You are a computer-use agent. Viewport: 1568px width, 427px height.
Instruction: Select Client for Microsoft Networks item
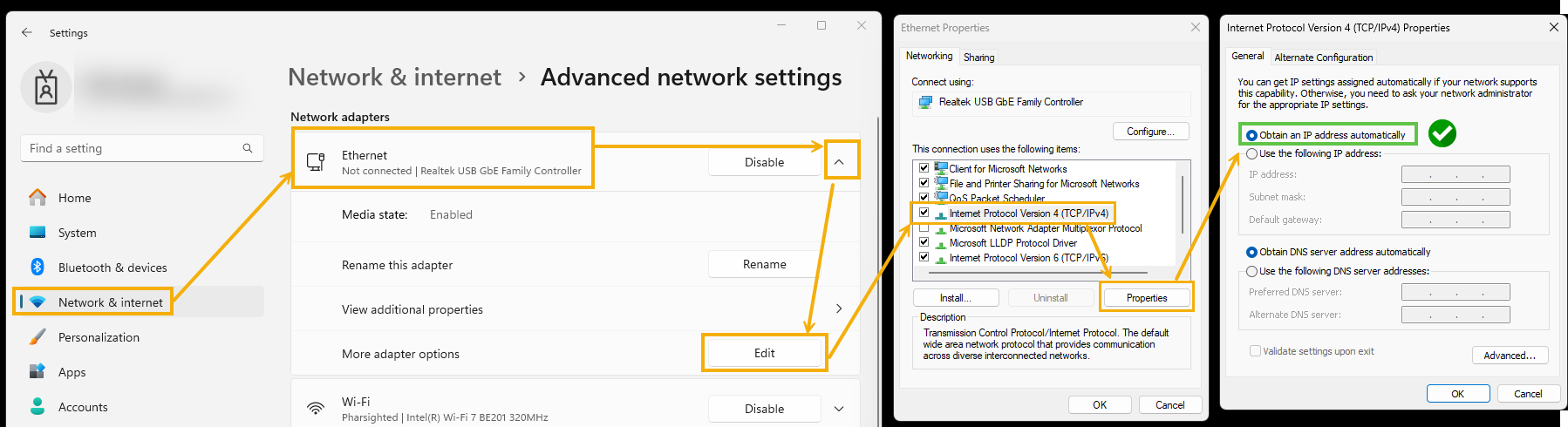tap(1007, 169)
